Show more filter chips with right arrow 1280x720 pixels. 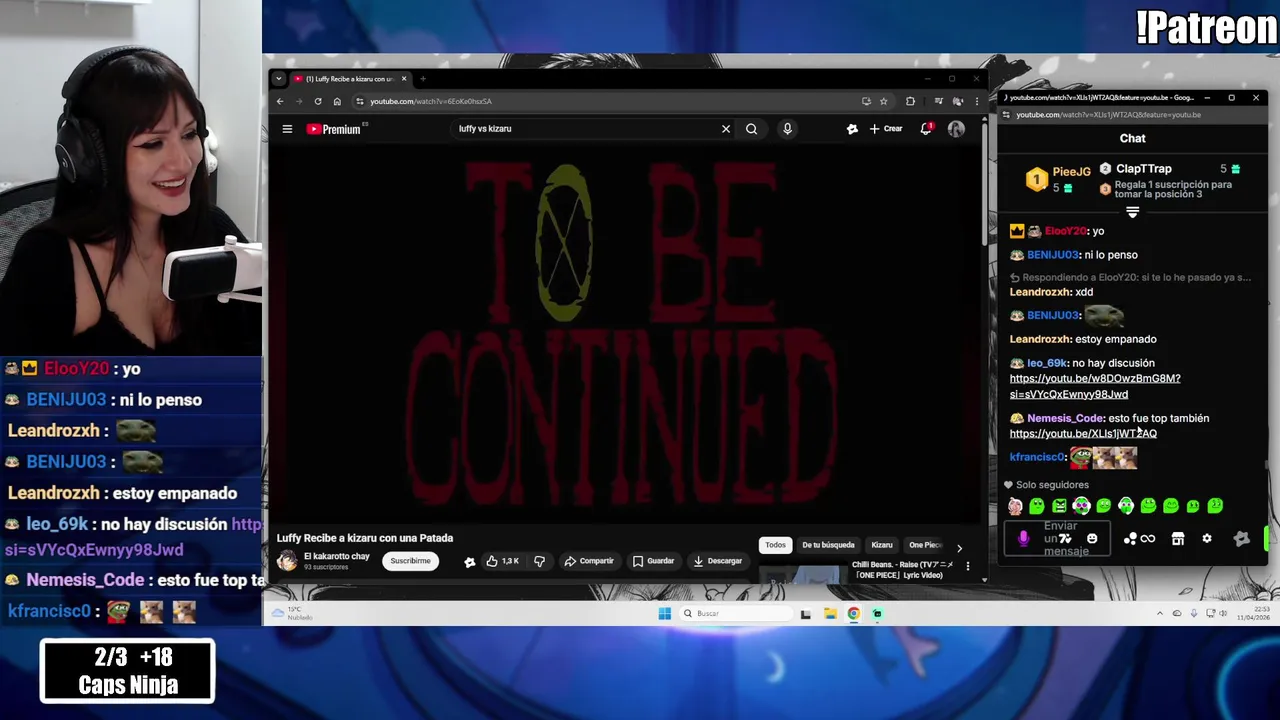pos(959,548)
